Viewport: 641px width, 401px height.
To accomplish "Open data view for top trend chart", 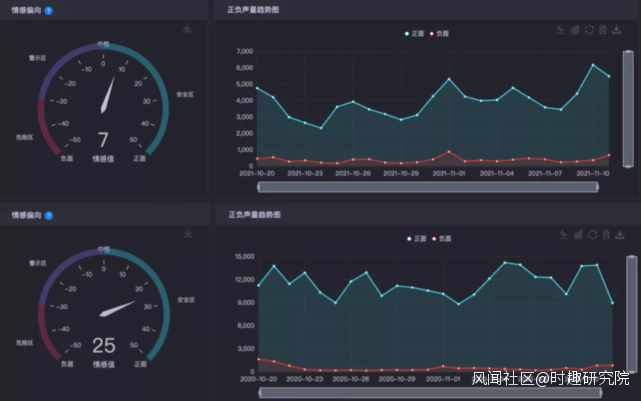I will click(x=603, y=30).
